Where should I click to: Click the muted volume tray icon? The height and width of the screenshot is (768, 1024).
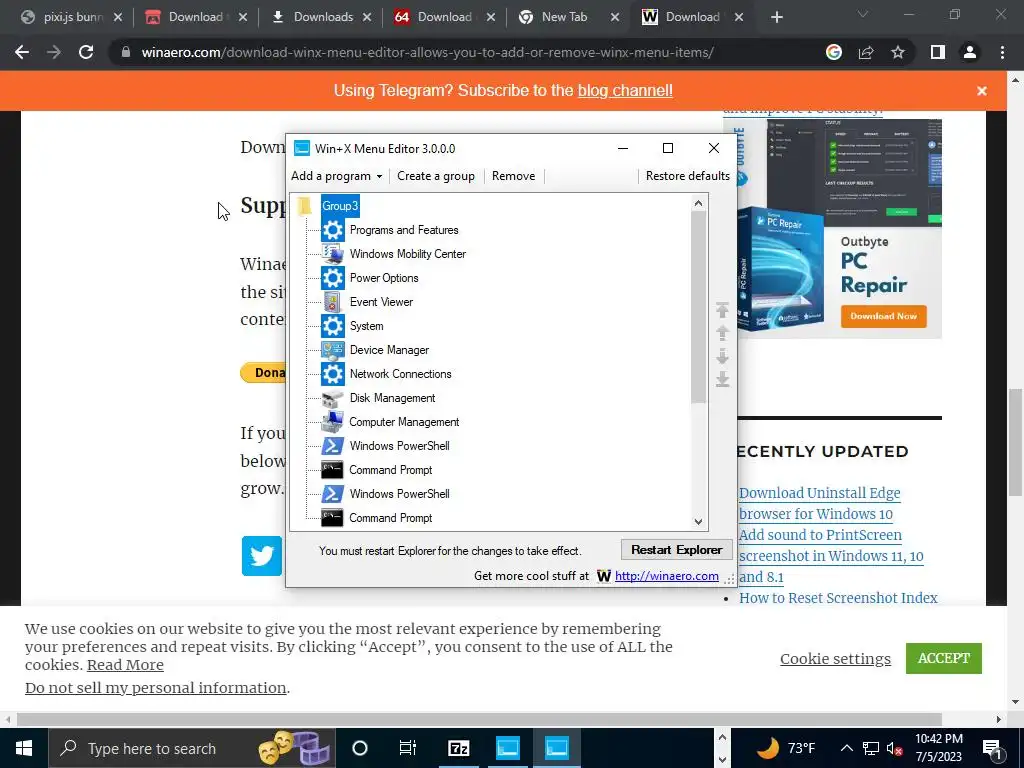tap(894, 748)
